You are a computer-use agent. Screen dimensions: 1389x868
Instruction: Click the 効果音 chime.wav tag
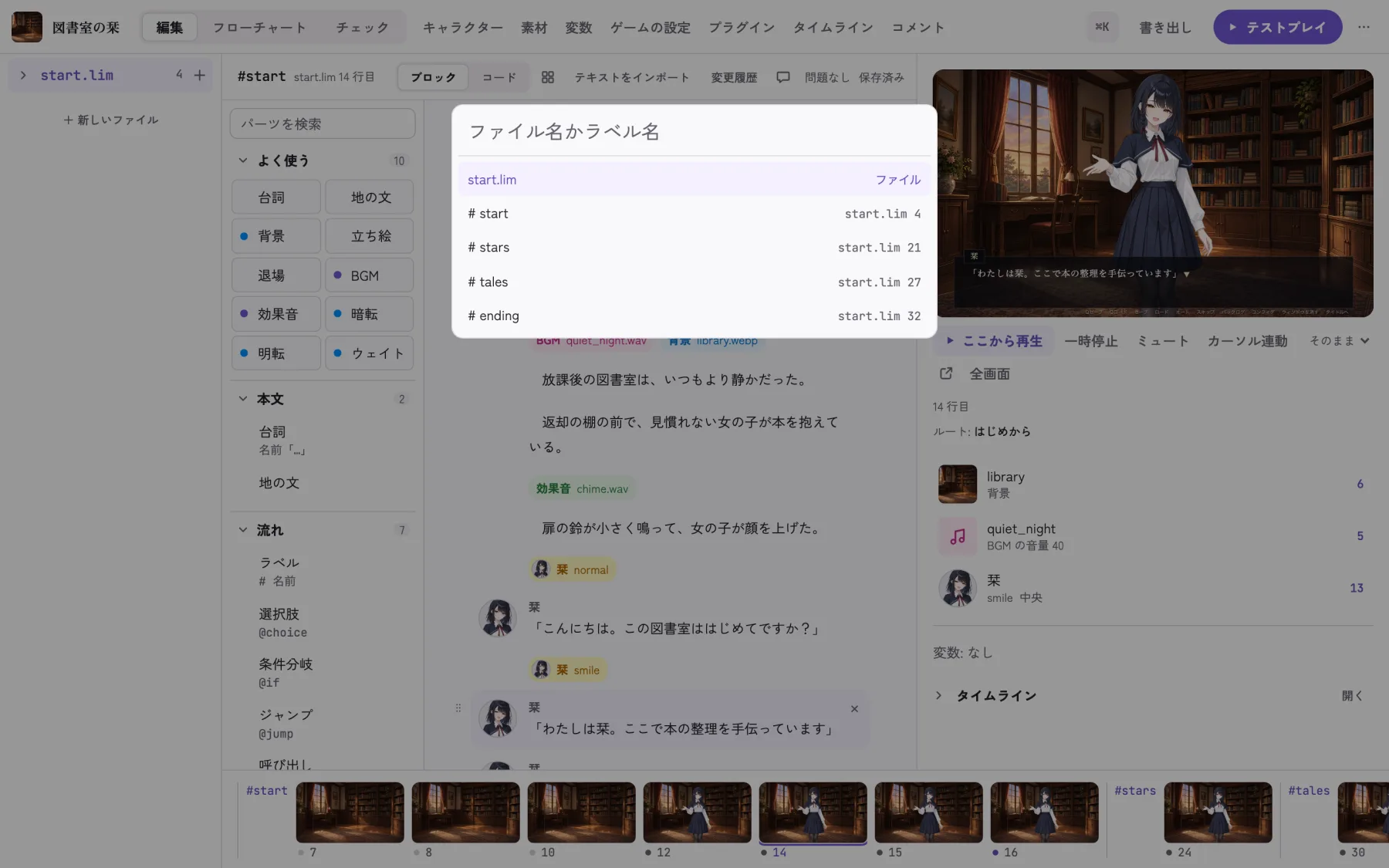pyautogui.click(x=583, y=488)
